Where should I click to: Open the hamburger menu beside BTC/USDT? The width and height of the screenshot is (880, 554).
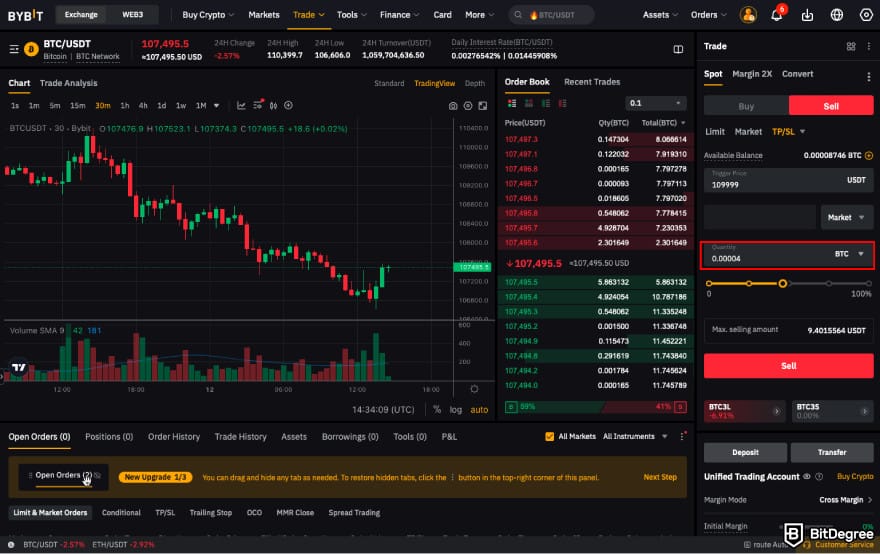click(x=14, y=49)
